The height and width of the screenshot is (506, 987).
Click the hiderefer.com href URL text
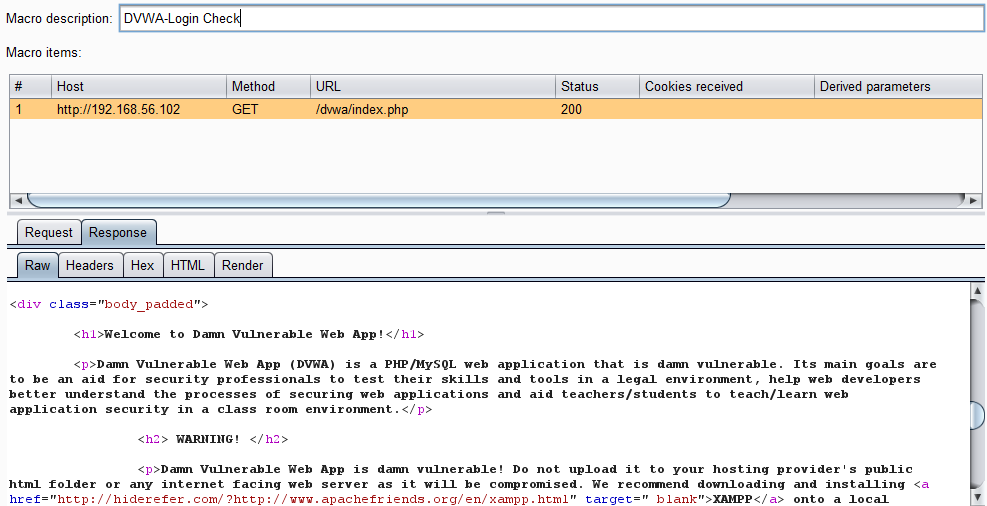tap(313, 500)
